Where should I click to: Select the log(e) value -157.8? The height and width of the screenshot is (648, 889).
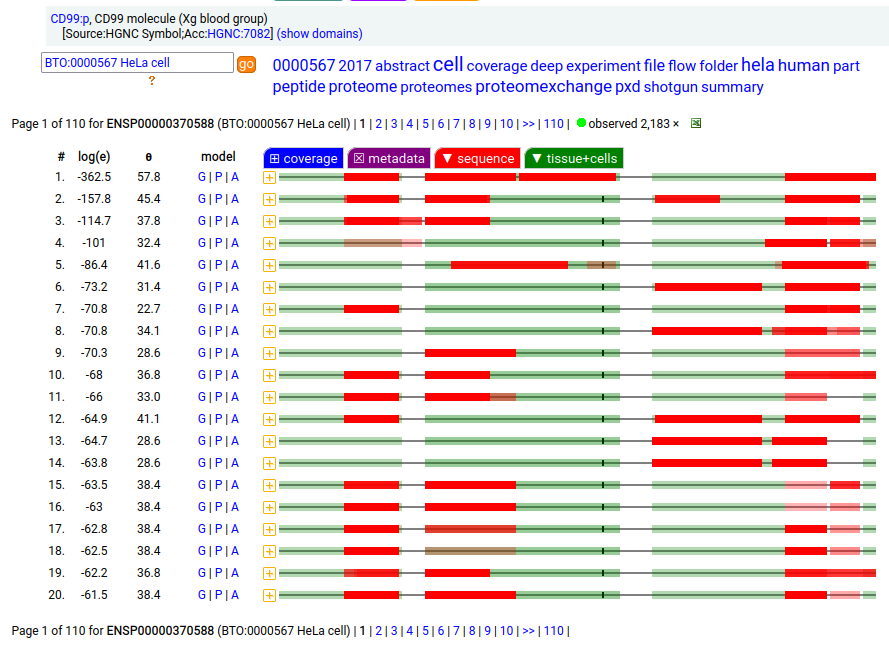click(x=94, y=199)
